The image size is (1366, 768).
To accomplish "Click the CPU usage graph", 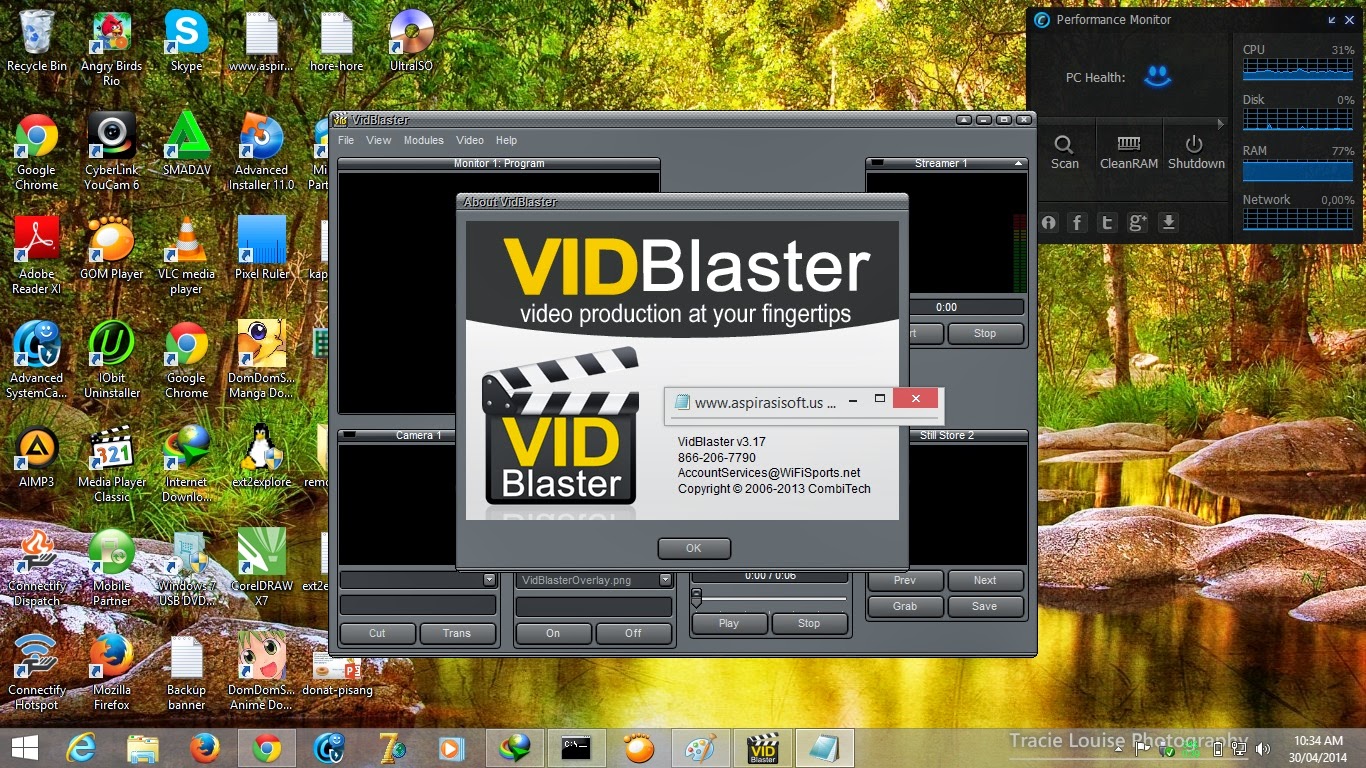I will point(1298,69).
